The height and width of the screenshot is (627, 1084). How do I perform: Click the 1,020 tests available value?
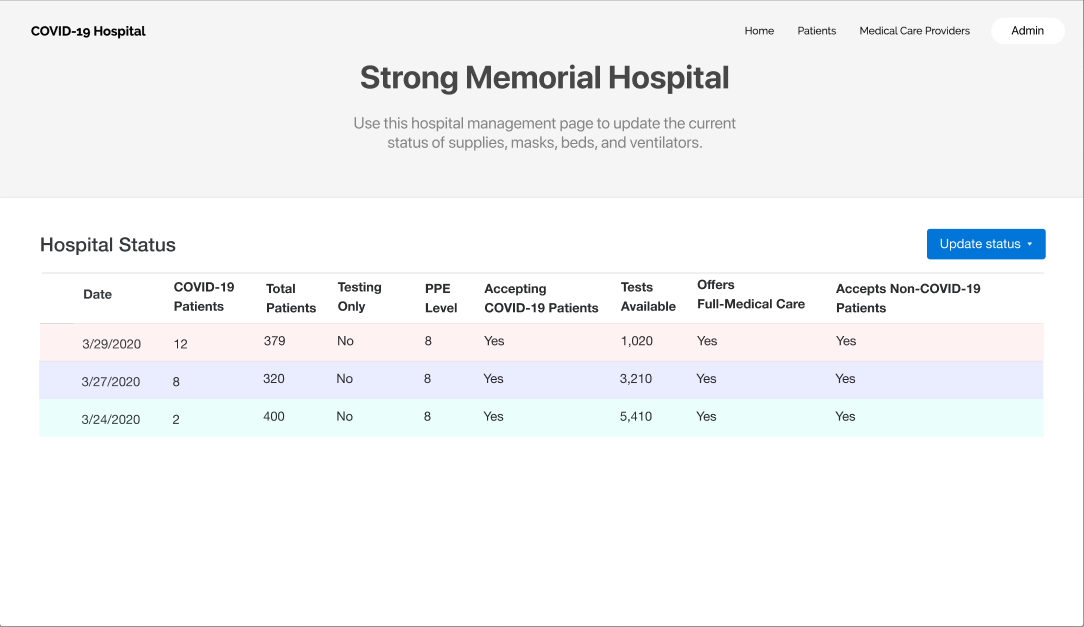pyautogui.click(x=637, y=341)
